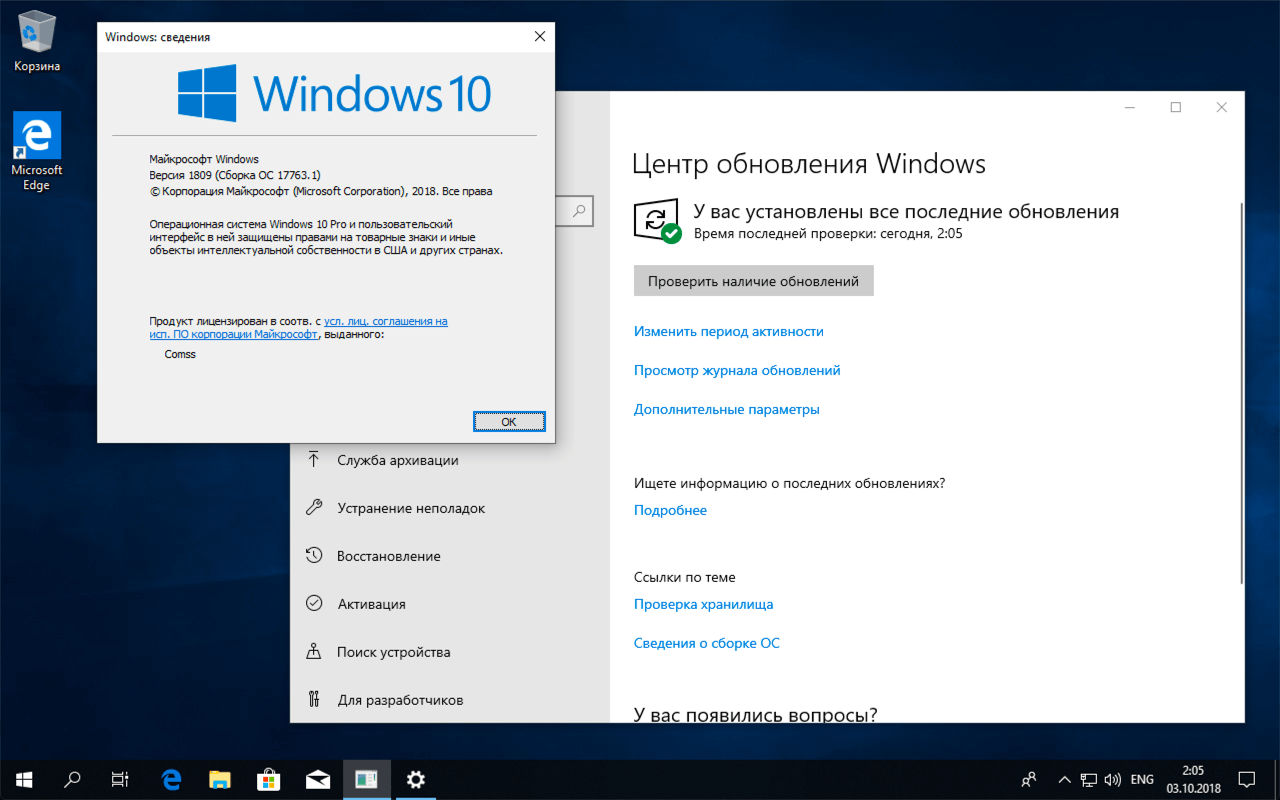The height and width of the screenshot is (800, 1280).
Task: Open Action Center notifications icon
Action: (1247, 779)
